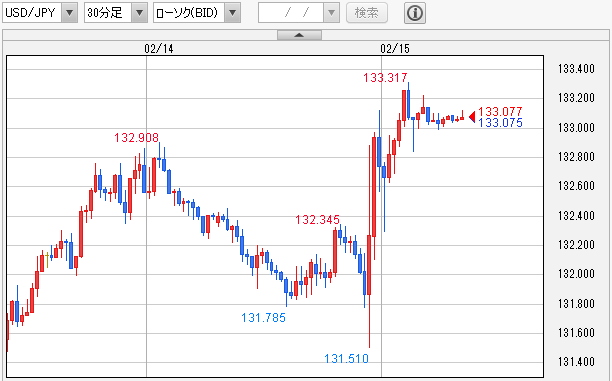Image resolution: width=612 pixels, height=381 pixels.
Task: Open the information icon button
Action: tap(415, 13)
